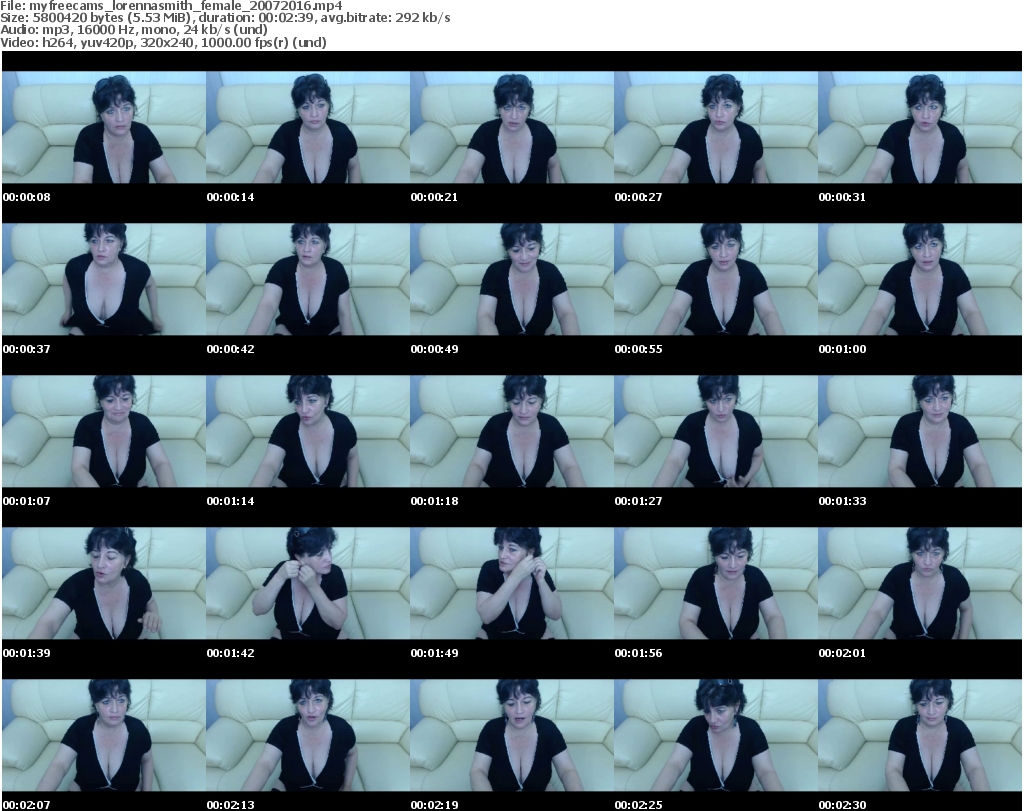Select the thumbnail frame at 00:01:49

(512, 584)
